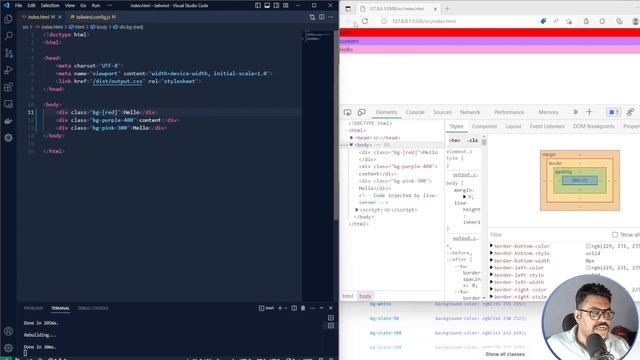Open the Remote Explorer icon in activity bar
The height and width of the screenshot is (360, 640).
click(x=8, y=104)
